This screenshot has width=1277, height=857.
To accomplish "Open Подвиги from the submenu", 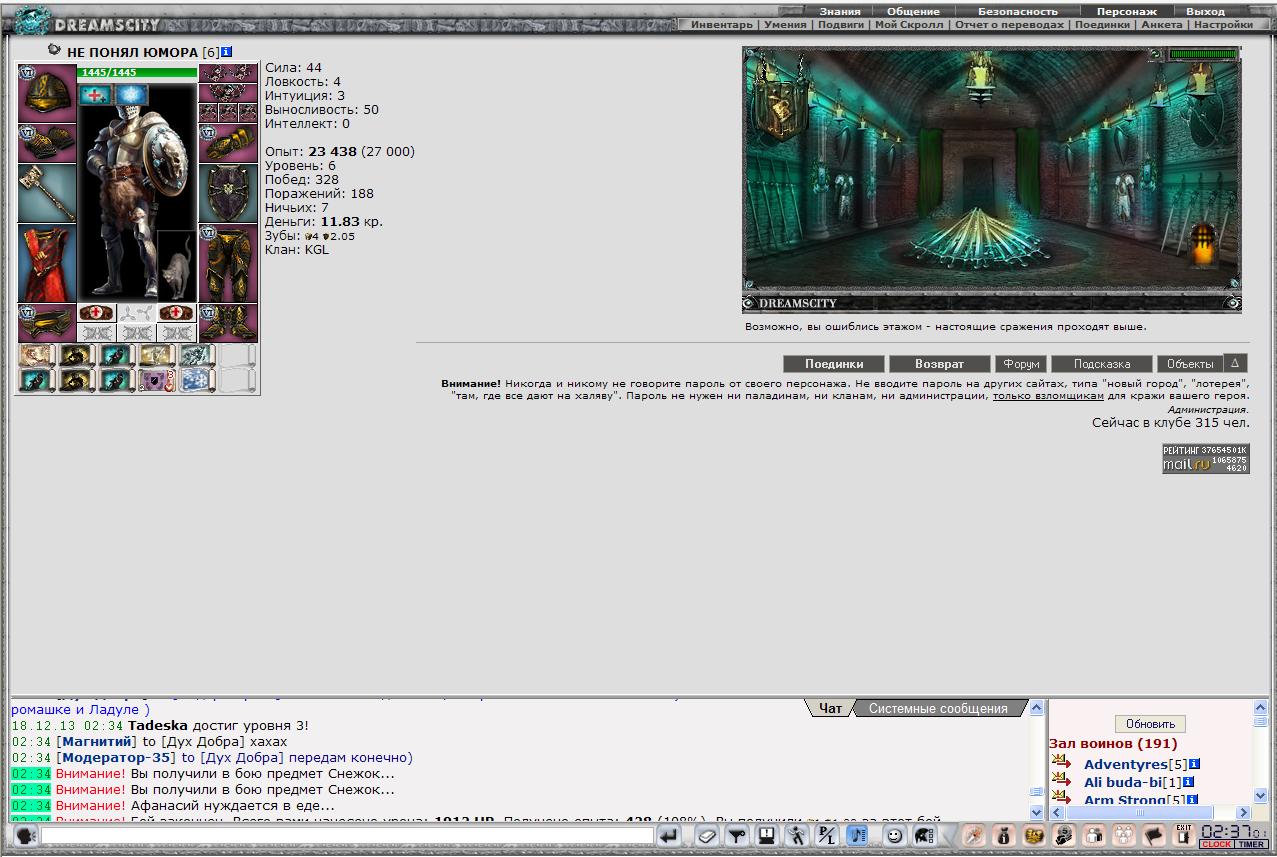I will 841,24.
